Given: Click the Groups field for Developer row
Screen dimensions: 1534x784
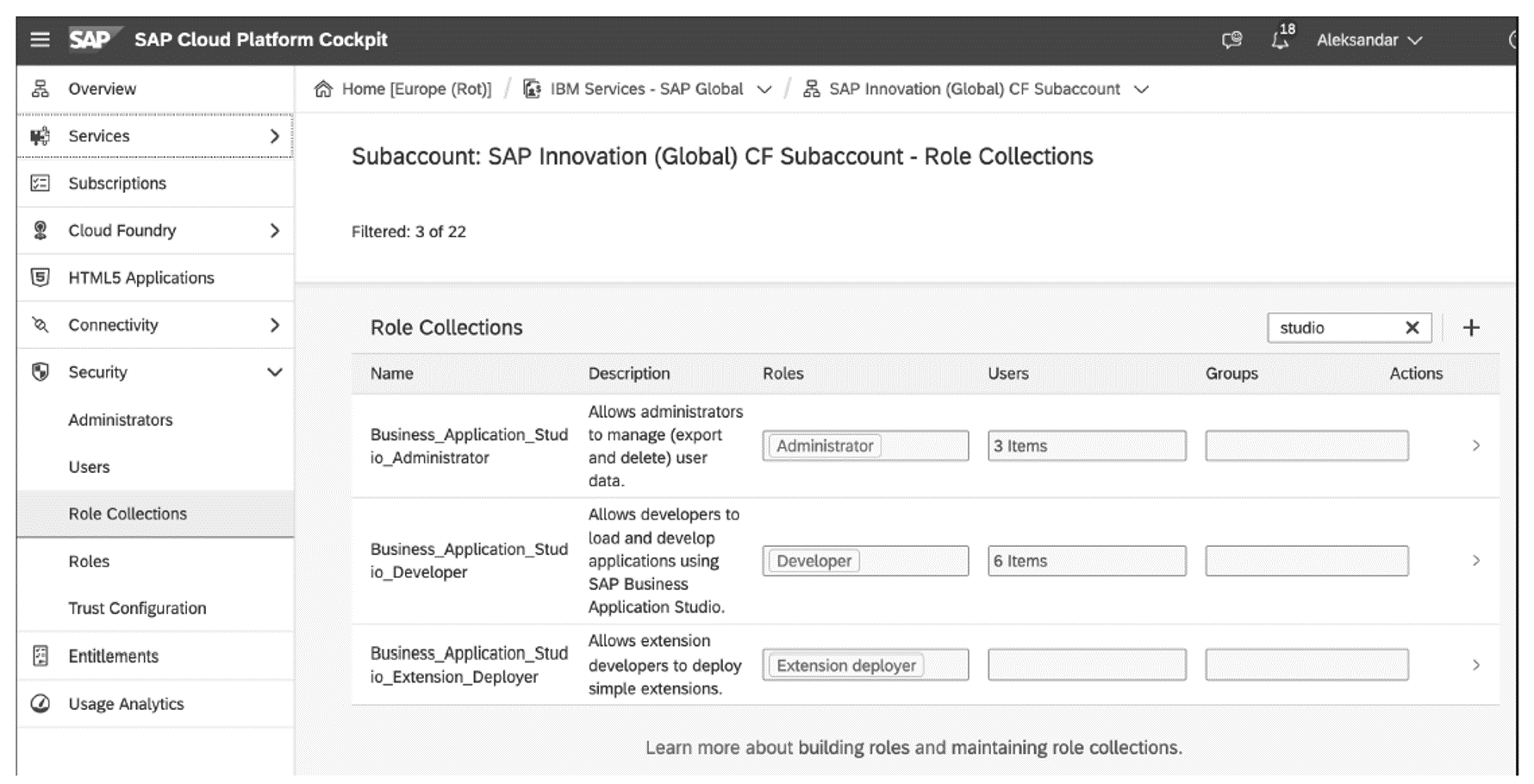Looking at the screenshot, I should pos(1306,560).
